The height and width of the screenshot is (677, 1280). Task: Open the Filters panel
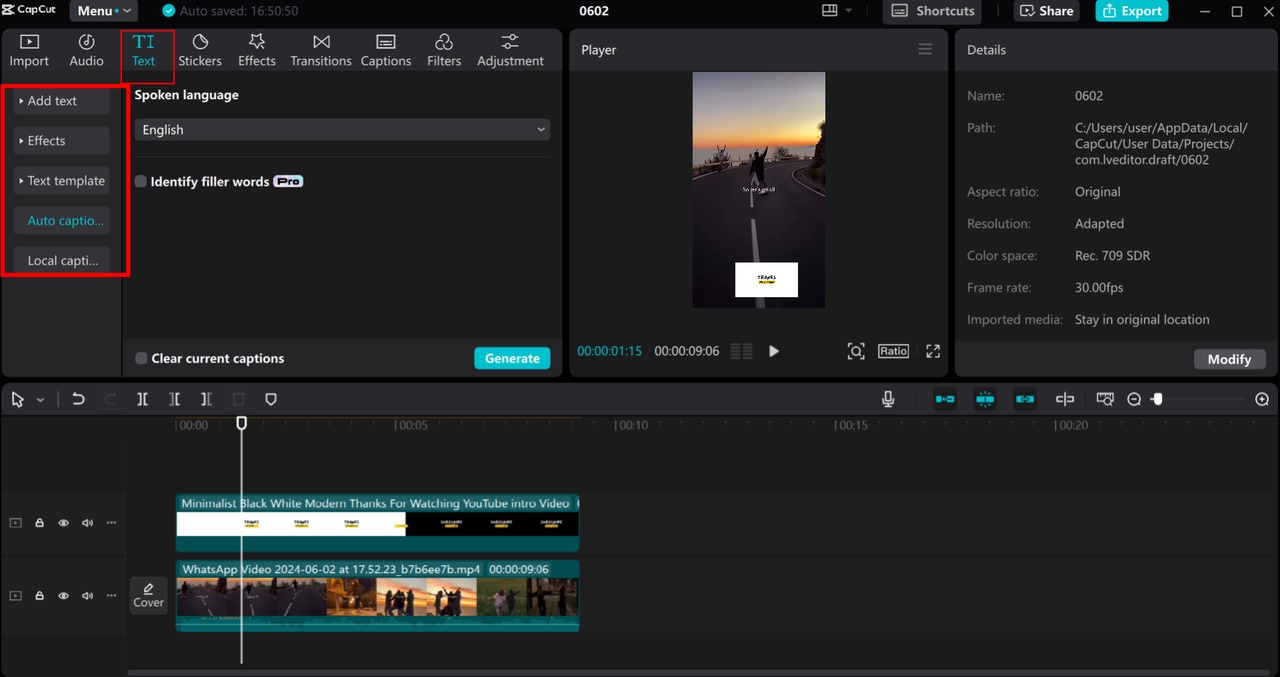pos(444,50)
